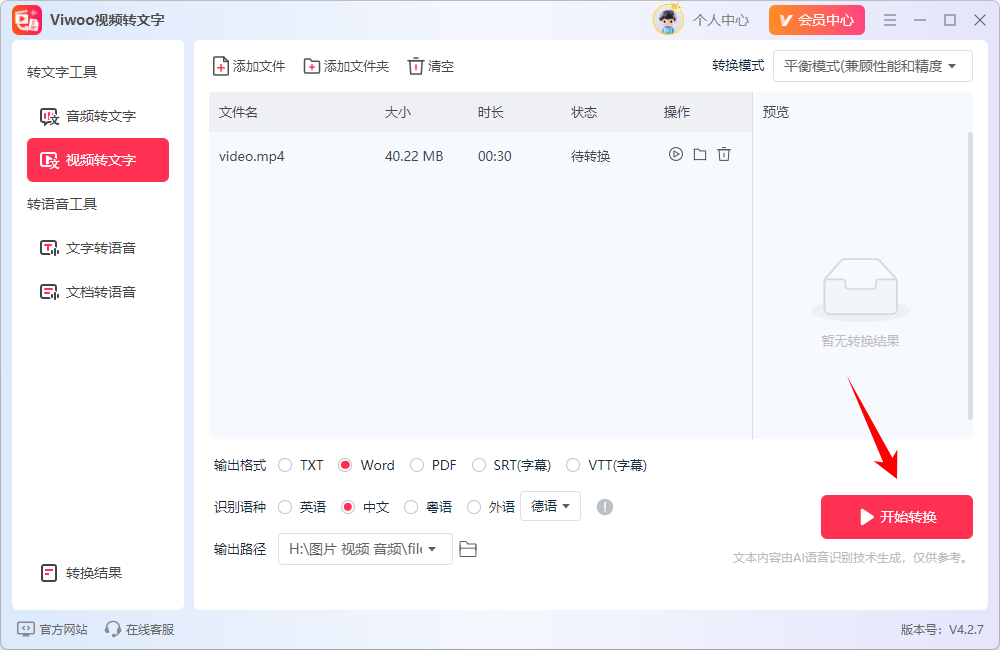
Task: Play video.mp4 using the preview icon
Action: pos(675,154)
